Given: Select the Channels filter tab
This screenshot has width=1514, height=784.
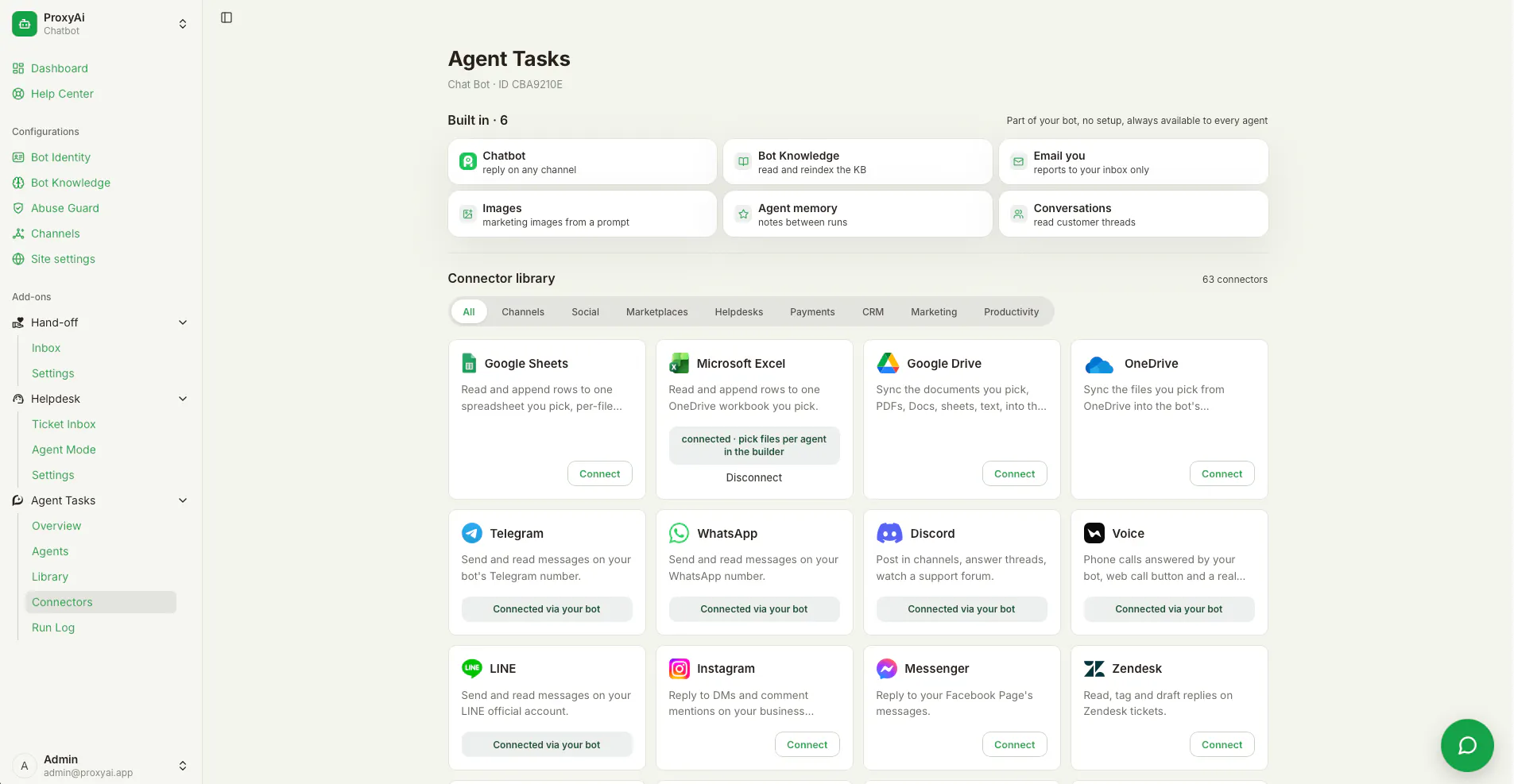Looking at the screenshot, I should (523, 311).
